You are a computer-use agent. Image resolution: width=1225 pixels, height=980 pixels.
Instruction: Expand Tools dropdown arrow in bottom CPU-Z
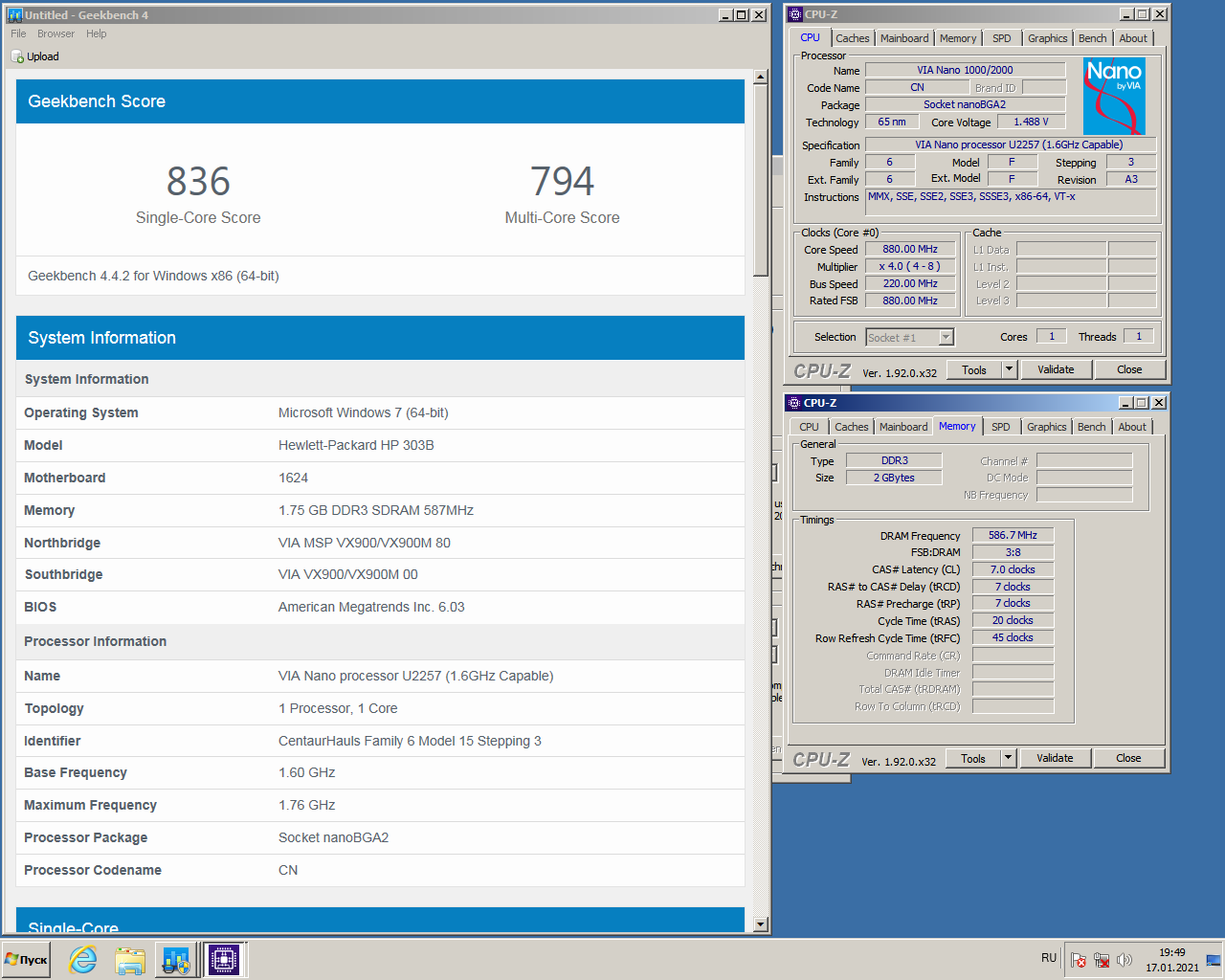1008,758
